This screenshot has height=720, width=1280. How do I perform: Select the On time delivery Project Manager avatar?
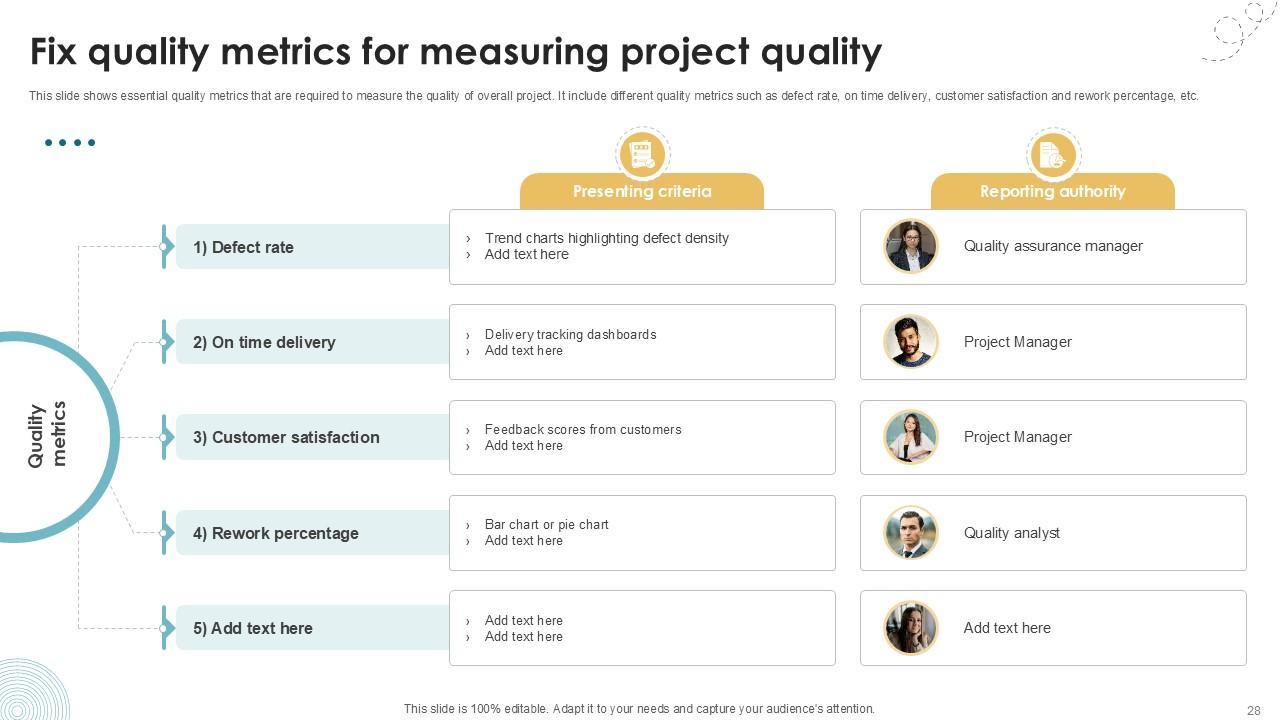[x=910, y=342]
